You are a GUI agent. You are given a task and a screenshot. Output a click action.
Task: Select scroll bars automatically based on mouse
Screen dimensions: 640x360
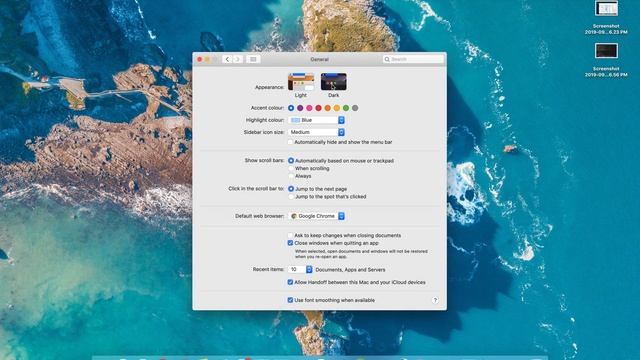click(x=291, y=161)
